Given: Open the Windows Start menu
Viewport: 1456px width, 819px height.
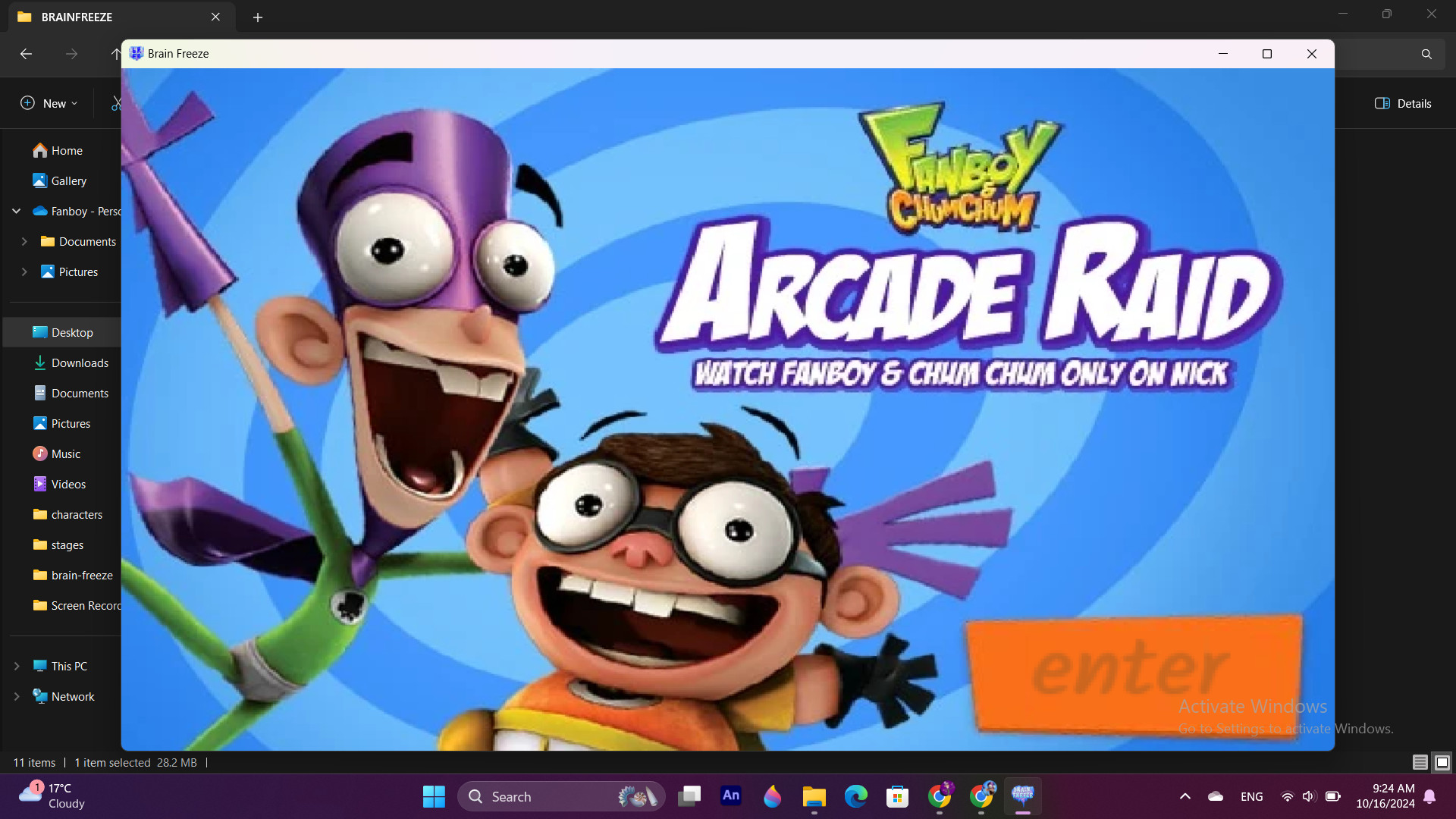Looking at the screenshot, I should pos(433,796).
